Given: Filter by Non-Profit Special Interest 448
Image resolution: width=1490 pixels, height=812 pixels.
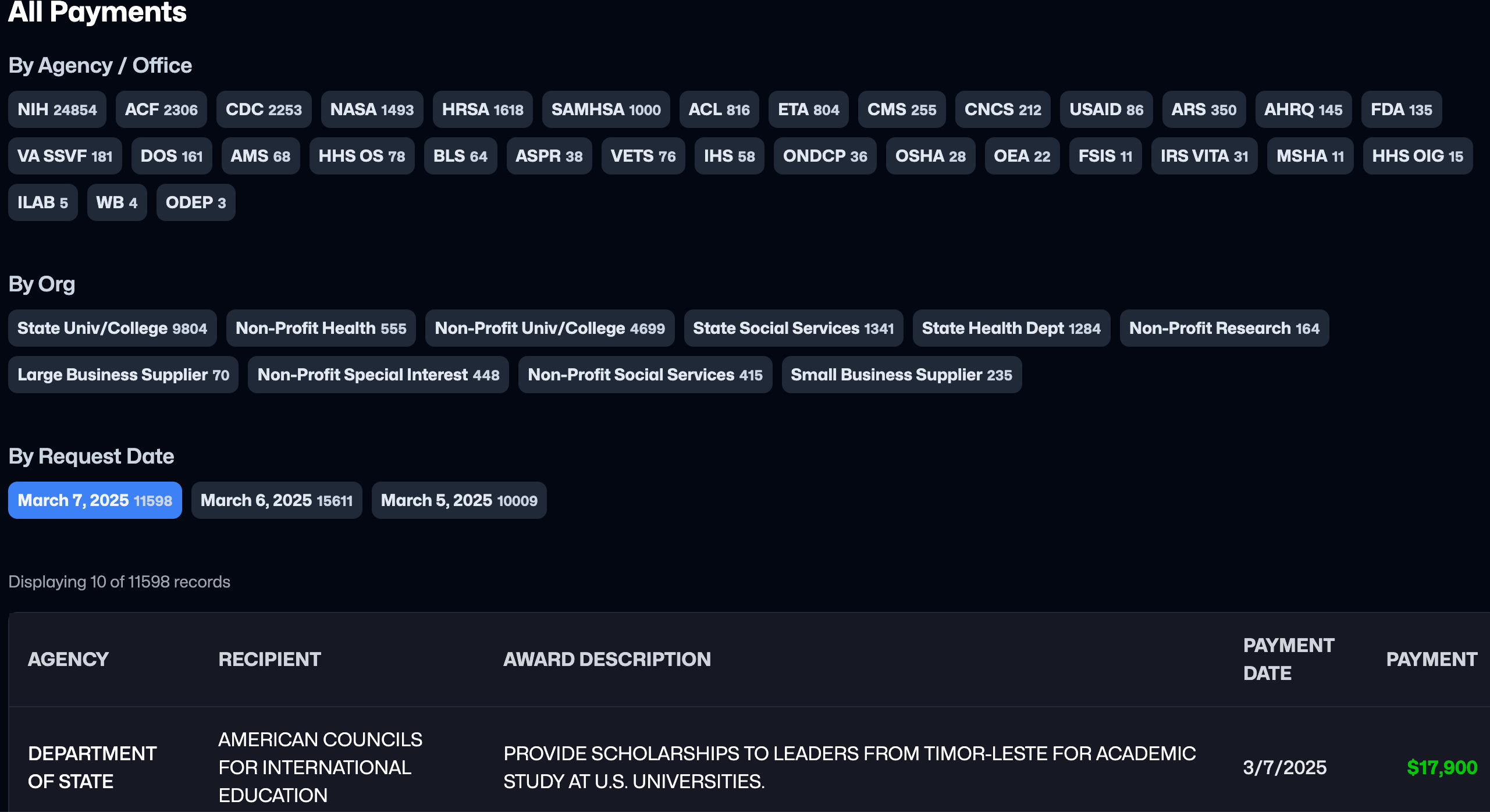Looking at the screenshot, I should (378, 375).
